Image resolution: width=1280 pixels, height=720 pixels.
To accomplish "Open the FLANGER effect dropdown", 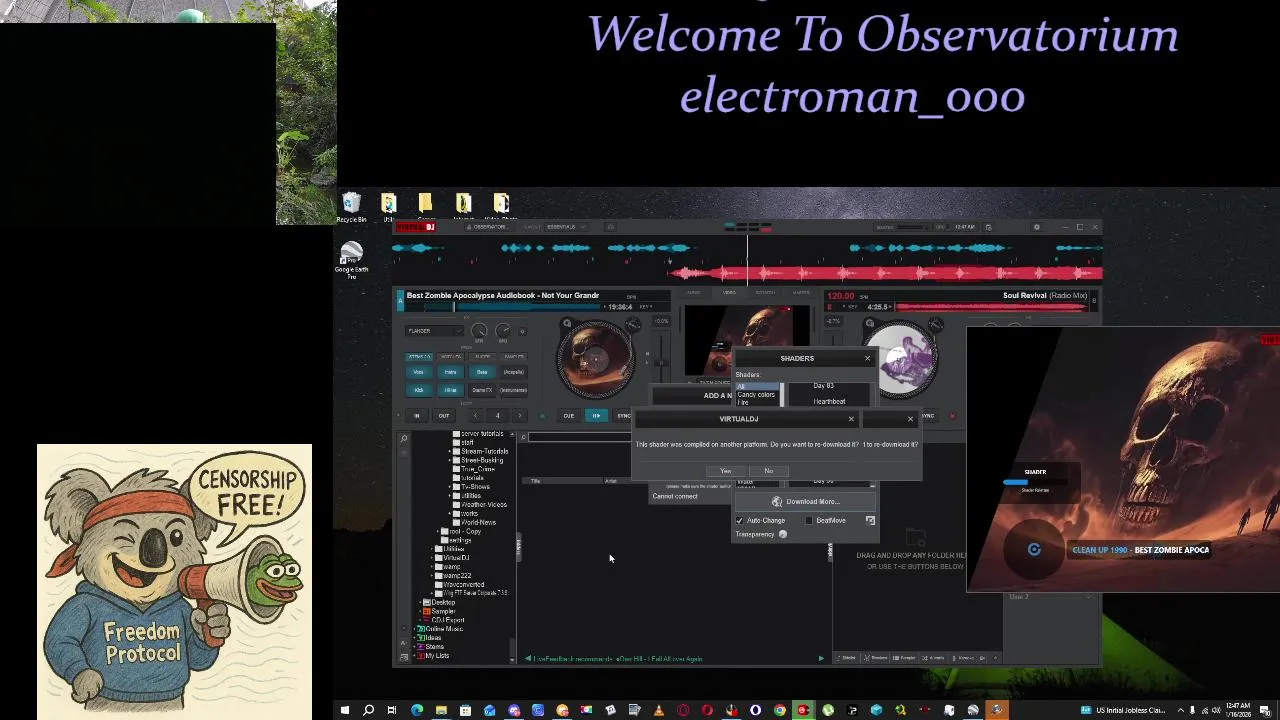I will point(434,331).
